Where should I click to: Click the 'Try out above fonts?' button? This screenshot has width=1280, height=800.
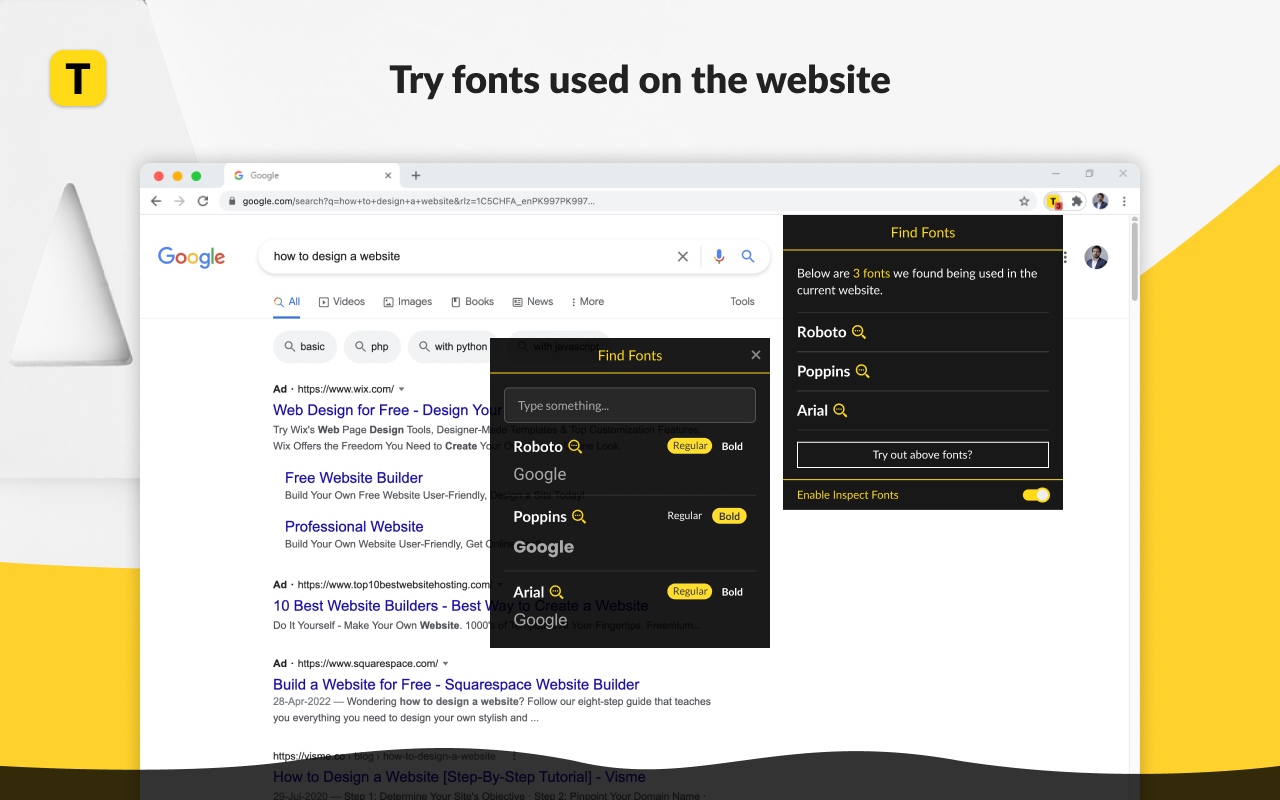coord(923,455)
